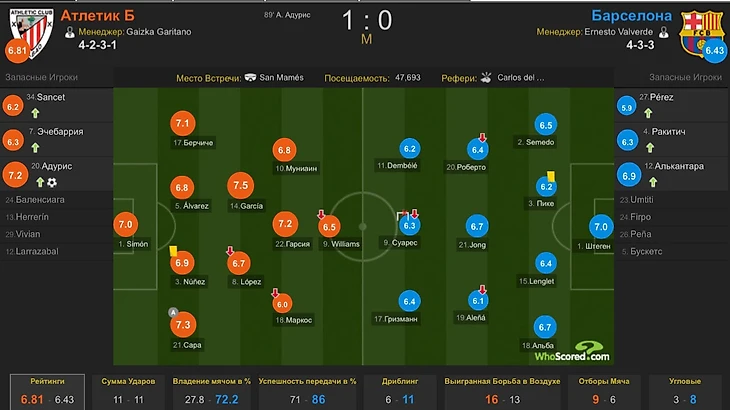Click the yellow card on Пике
The image size is (730, 410).
(x=551, y=176)
